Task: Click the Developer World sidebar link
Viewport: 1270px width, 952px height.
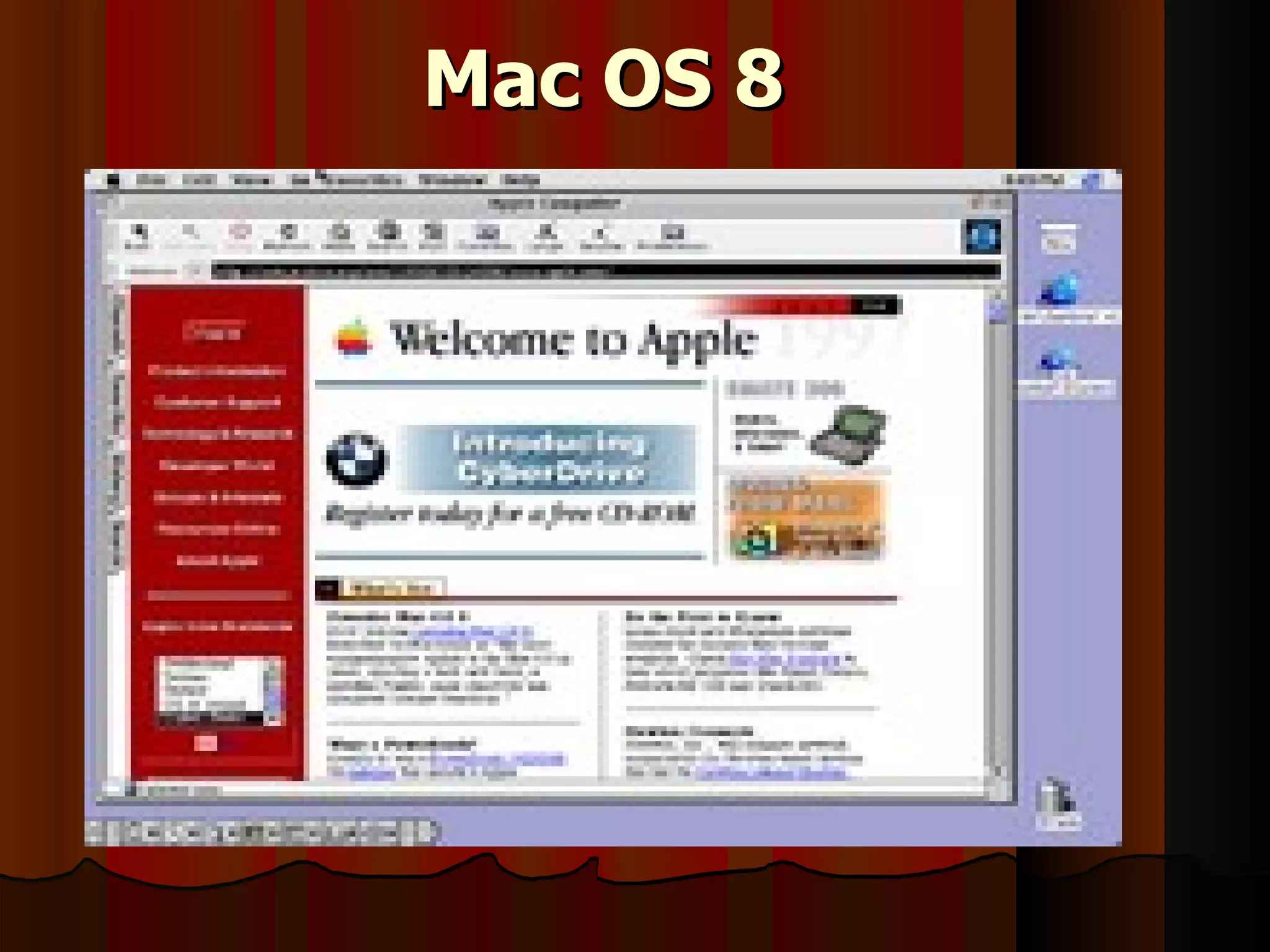Action: pyautogui.click(x=217, y=465)
